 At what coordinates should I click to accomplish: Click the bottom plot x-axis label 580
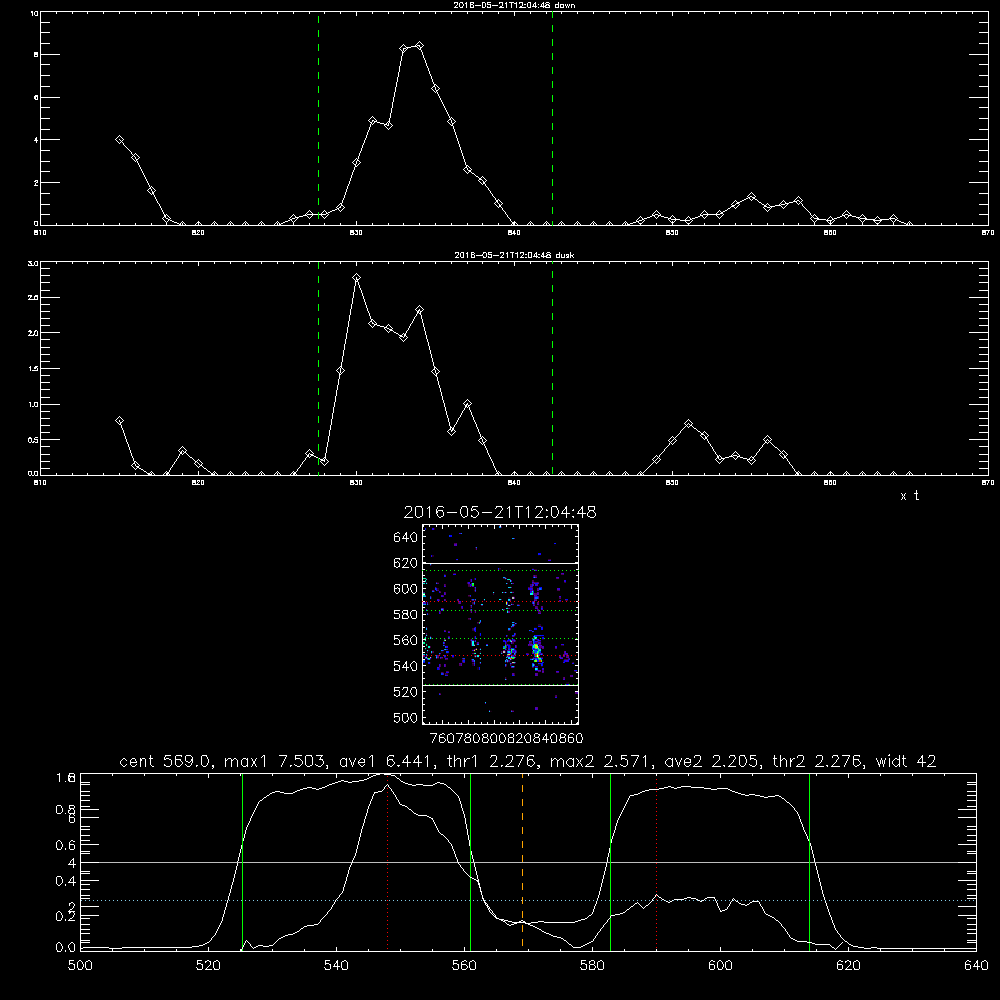592,966
